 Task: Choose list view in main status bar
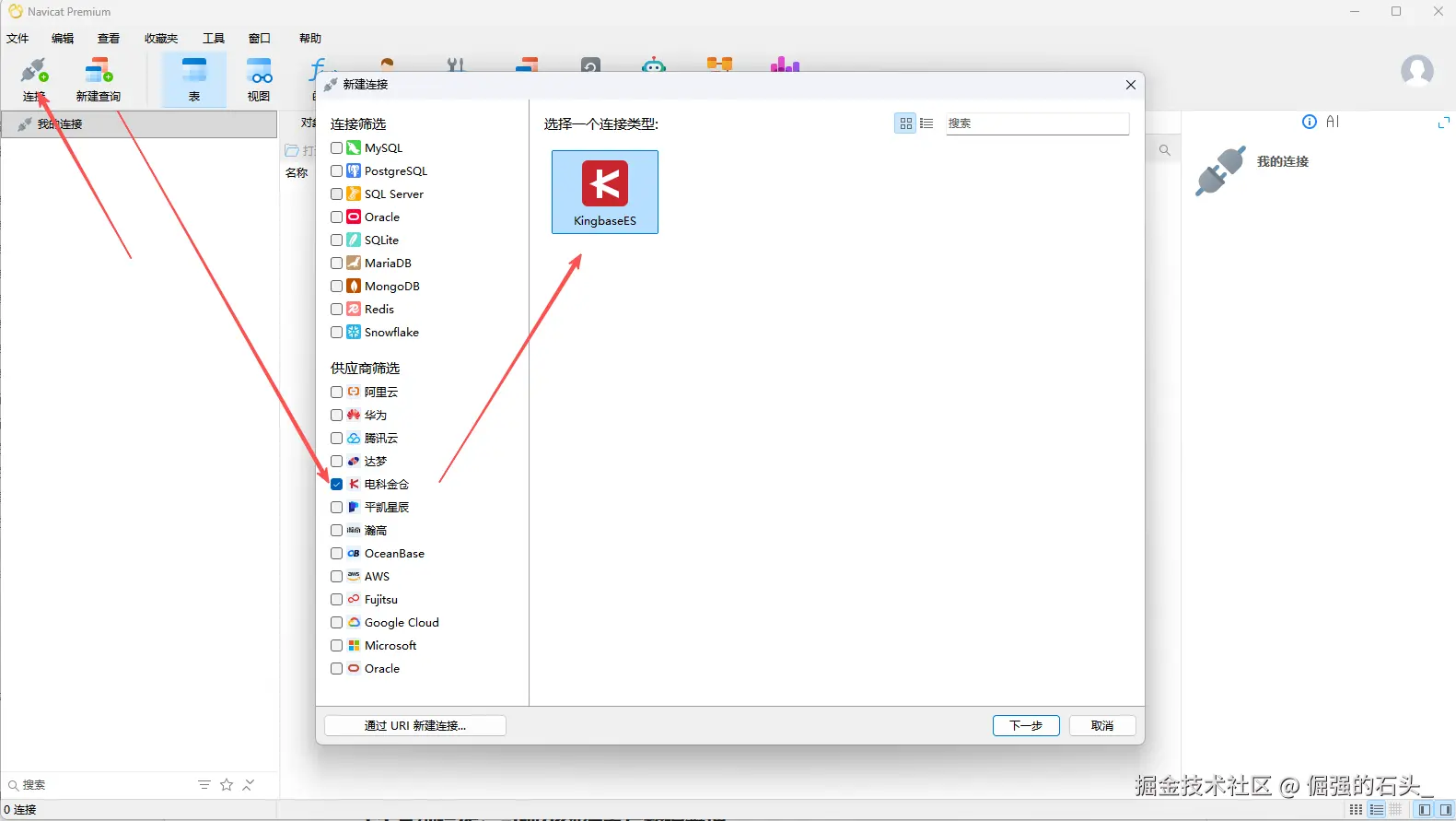point(1377,810)
